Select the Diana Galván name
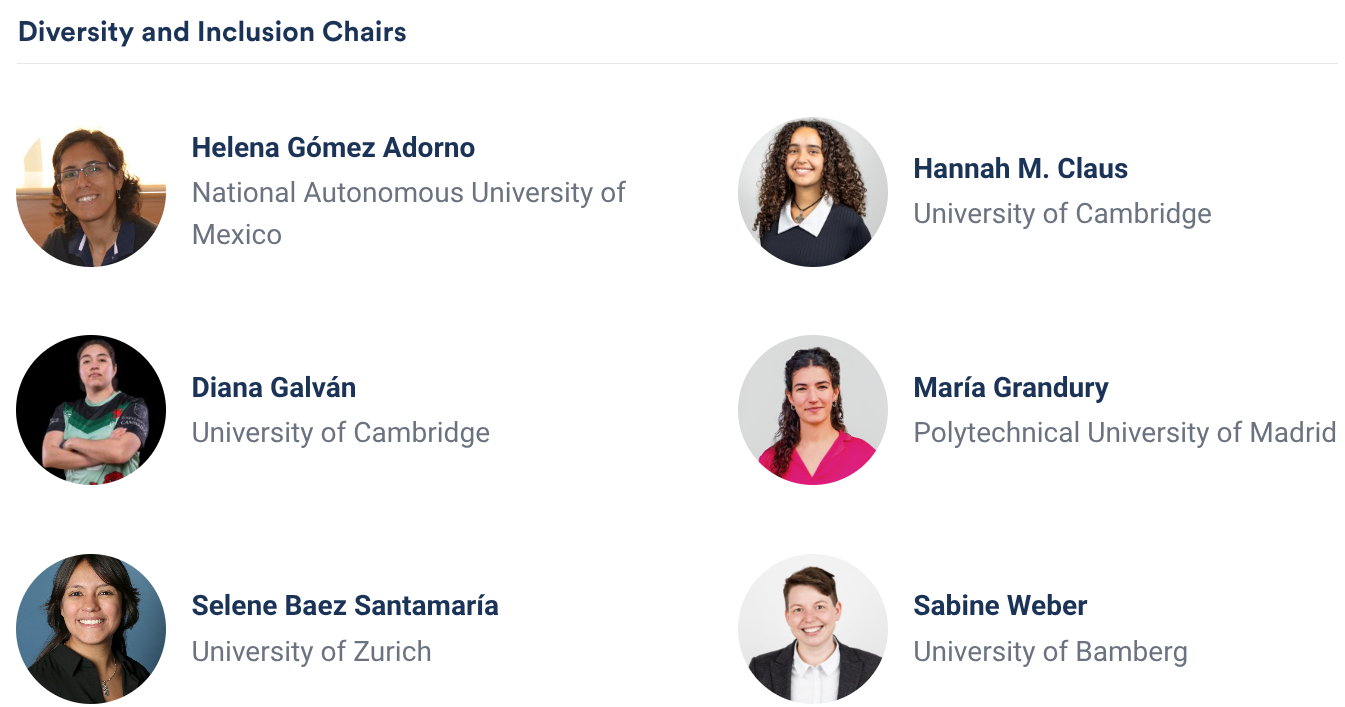The height and width of the screenshot is (707, 1345). pos(273,387)
